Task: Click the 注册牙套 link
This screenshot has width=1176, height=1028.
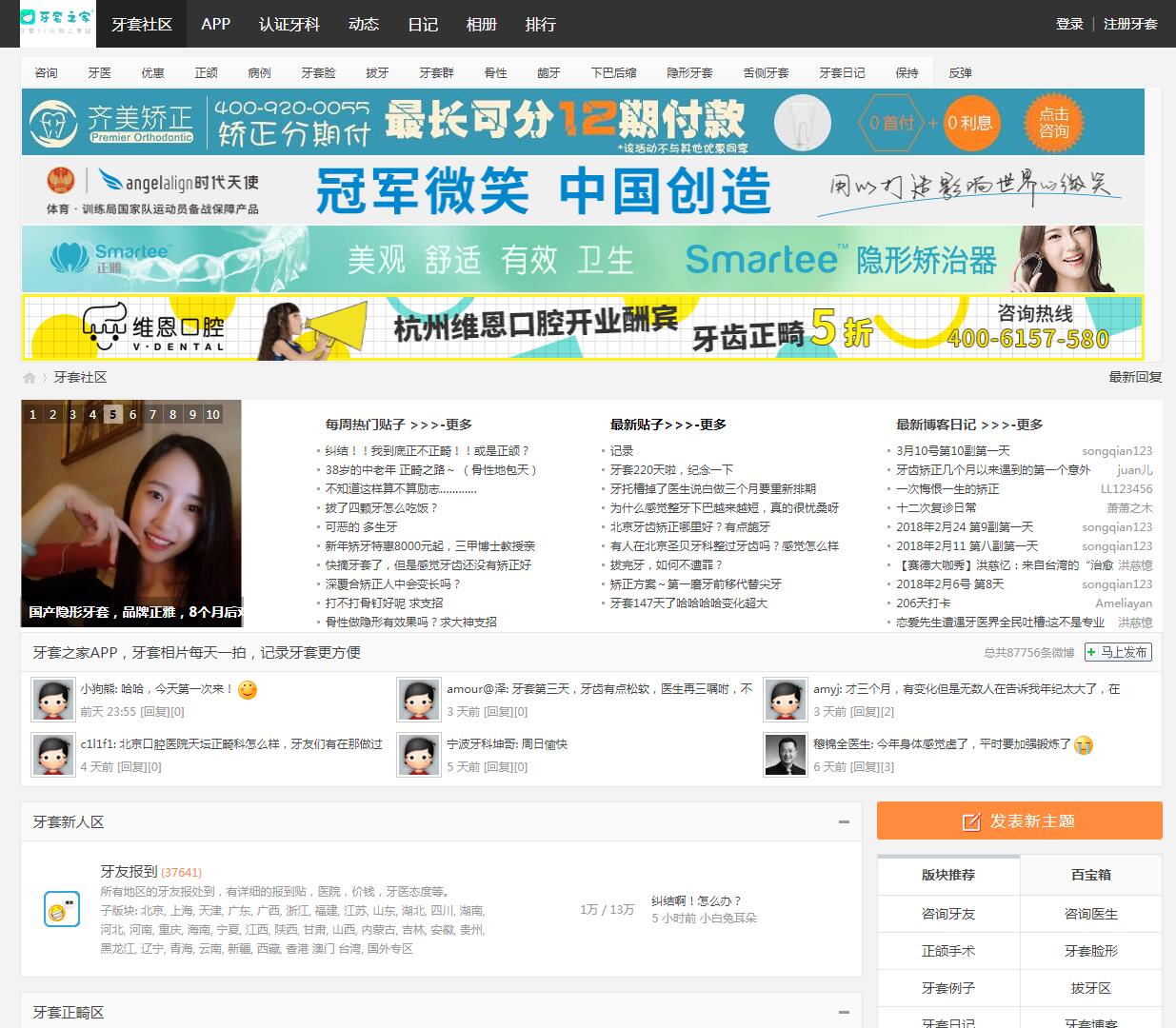Action: [x=1130, y=24]
